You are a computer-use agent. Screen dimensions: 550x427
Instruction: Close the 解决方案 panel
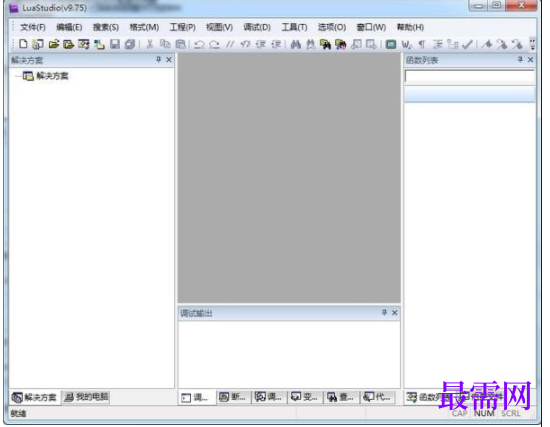[169, 60]
